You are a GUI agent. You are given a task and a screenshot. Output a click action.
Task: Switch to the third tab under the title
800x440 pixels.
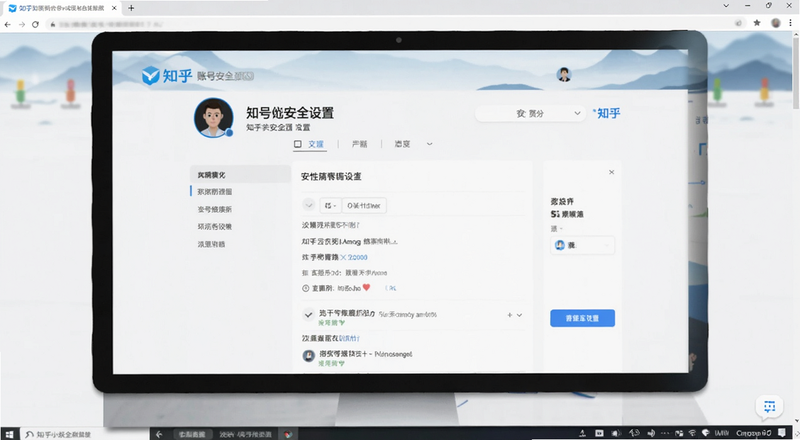(x=402, y=144)
